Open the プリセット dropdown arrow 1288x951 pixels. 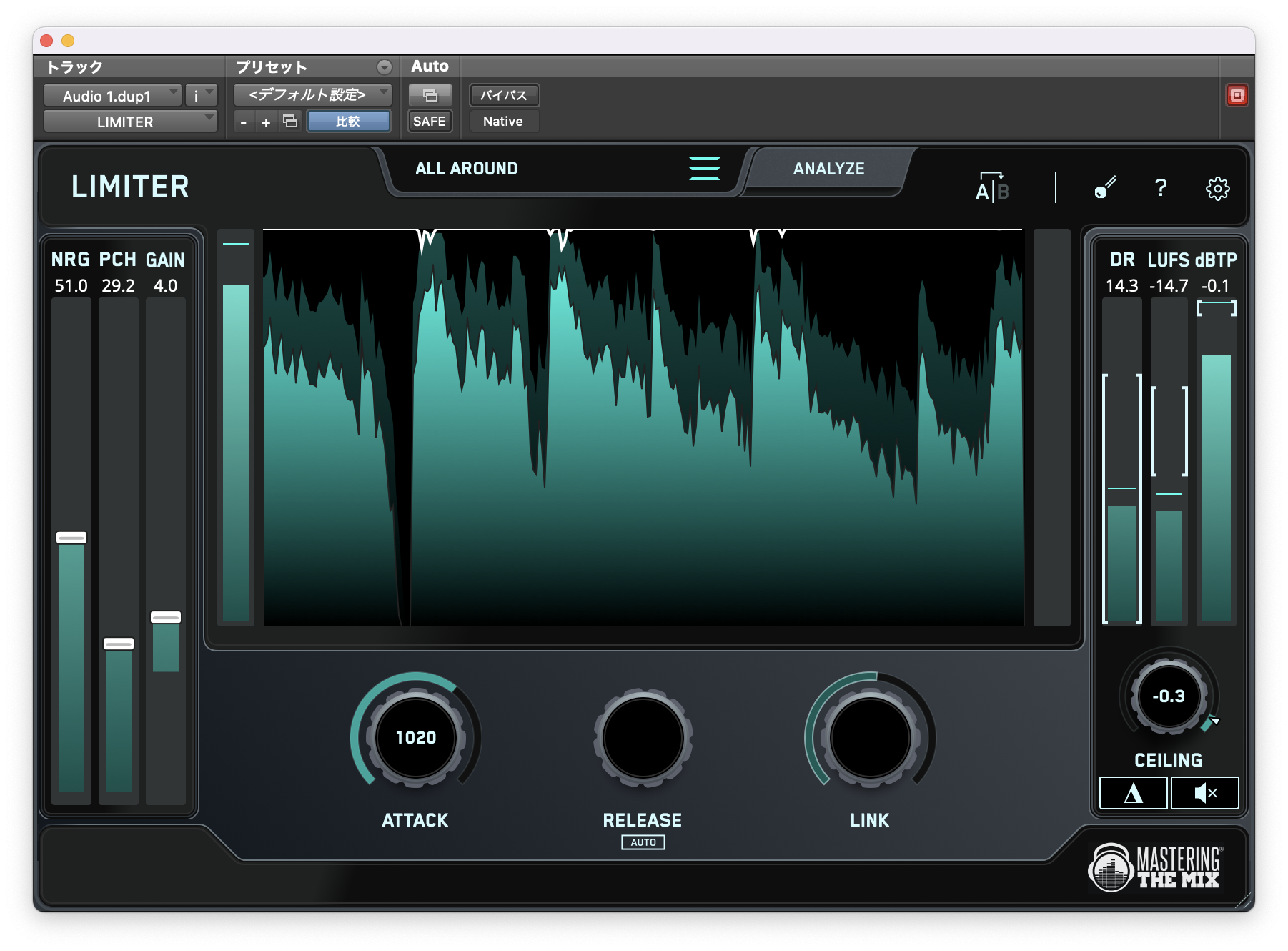pos(385,66)
